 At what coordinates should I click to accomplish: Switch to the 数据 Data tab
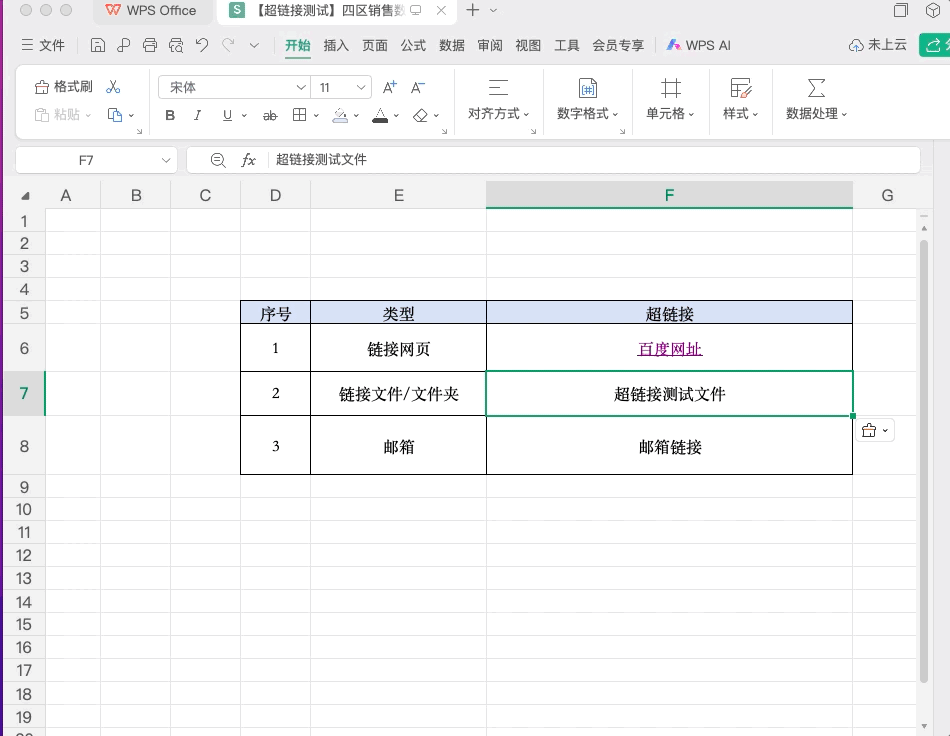(x=451, y=45)
